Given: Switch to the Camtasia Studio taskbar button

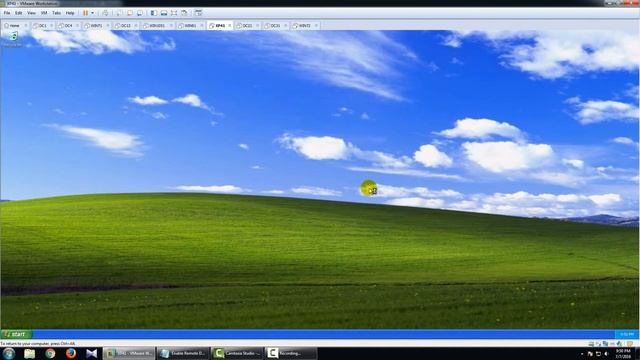Looking at the screenshot, I should [238, 353].
